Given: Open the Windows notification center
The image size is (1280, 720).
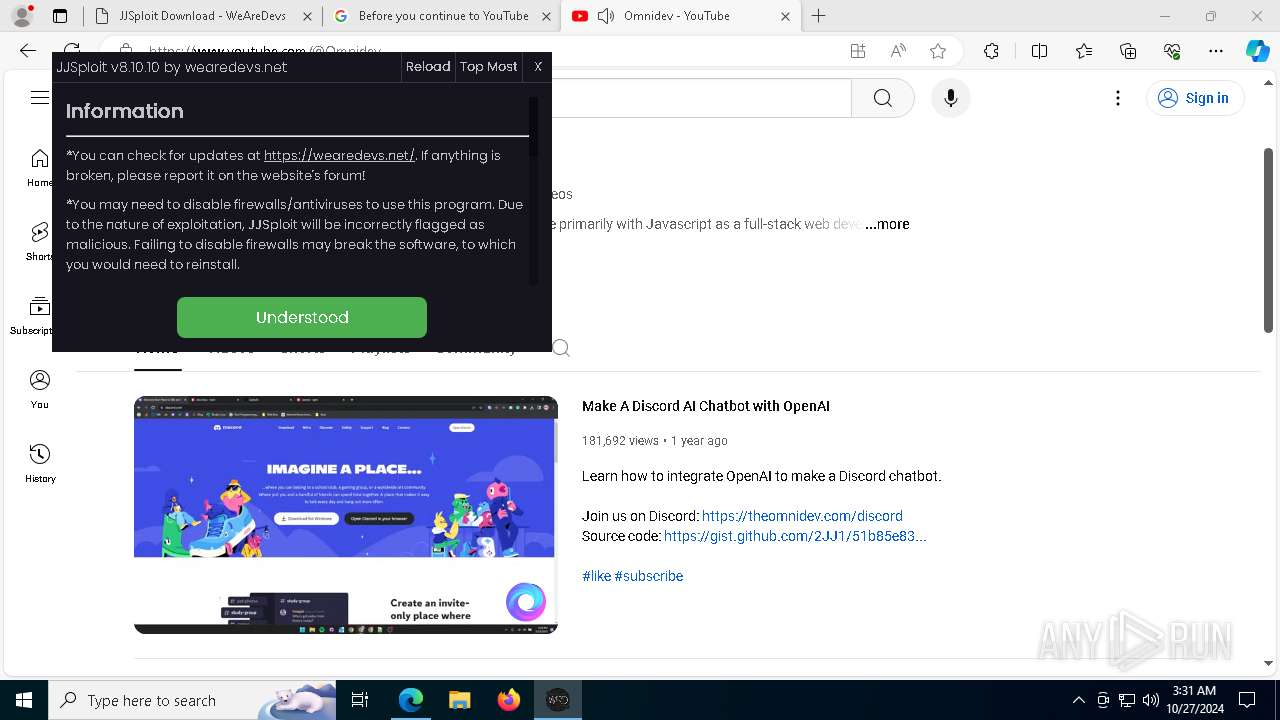Looking at the screenshot, I should tap(1247, 700).
